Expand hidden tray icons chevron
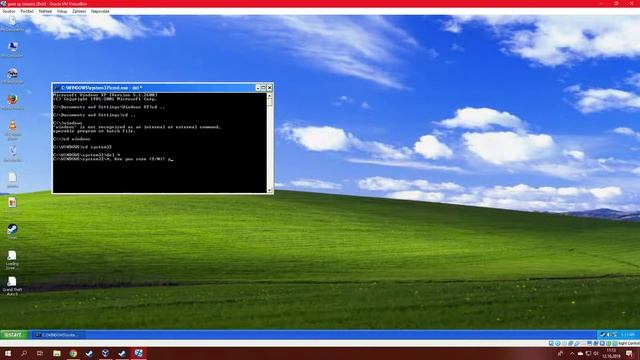 572,353
